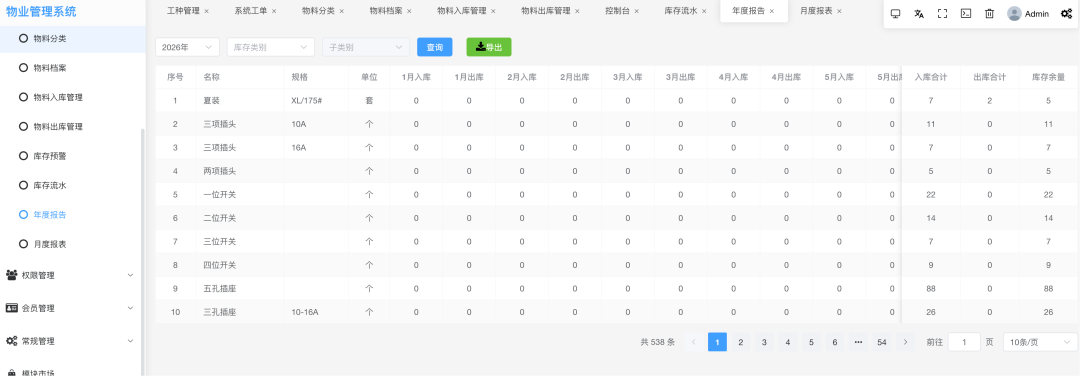Click the 入库合计 column header
The image size is (1080, 376).
(x=931, y=77)
